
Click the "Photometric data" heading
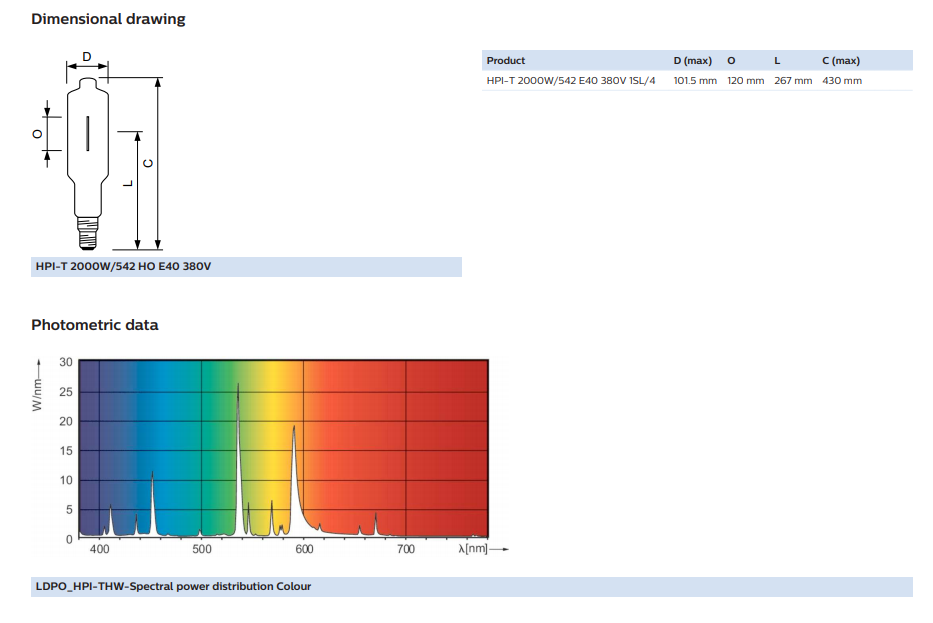94,325
